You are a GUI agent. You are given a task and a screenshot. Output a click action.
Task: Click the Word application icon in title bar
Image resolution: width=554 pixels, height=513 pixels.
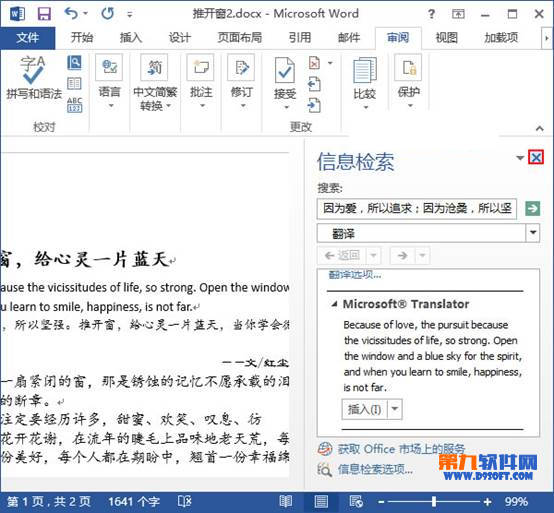pos(17,14)
